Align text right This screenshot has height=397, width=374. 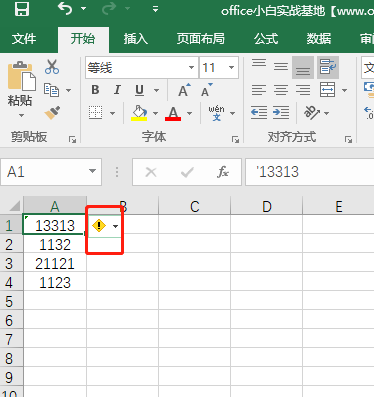(x=303, y=90)
